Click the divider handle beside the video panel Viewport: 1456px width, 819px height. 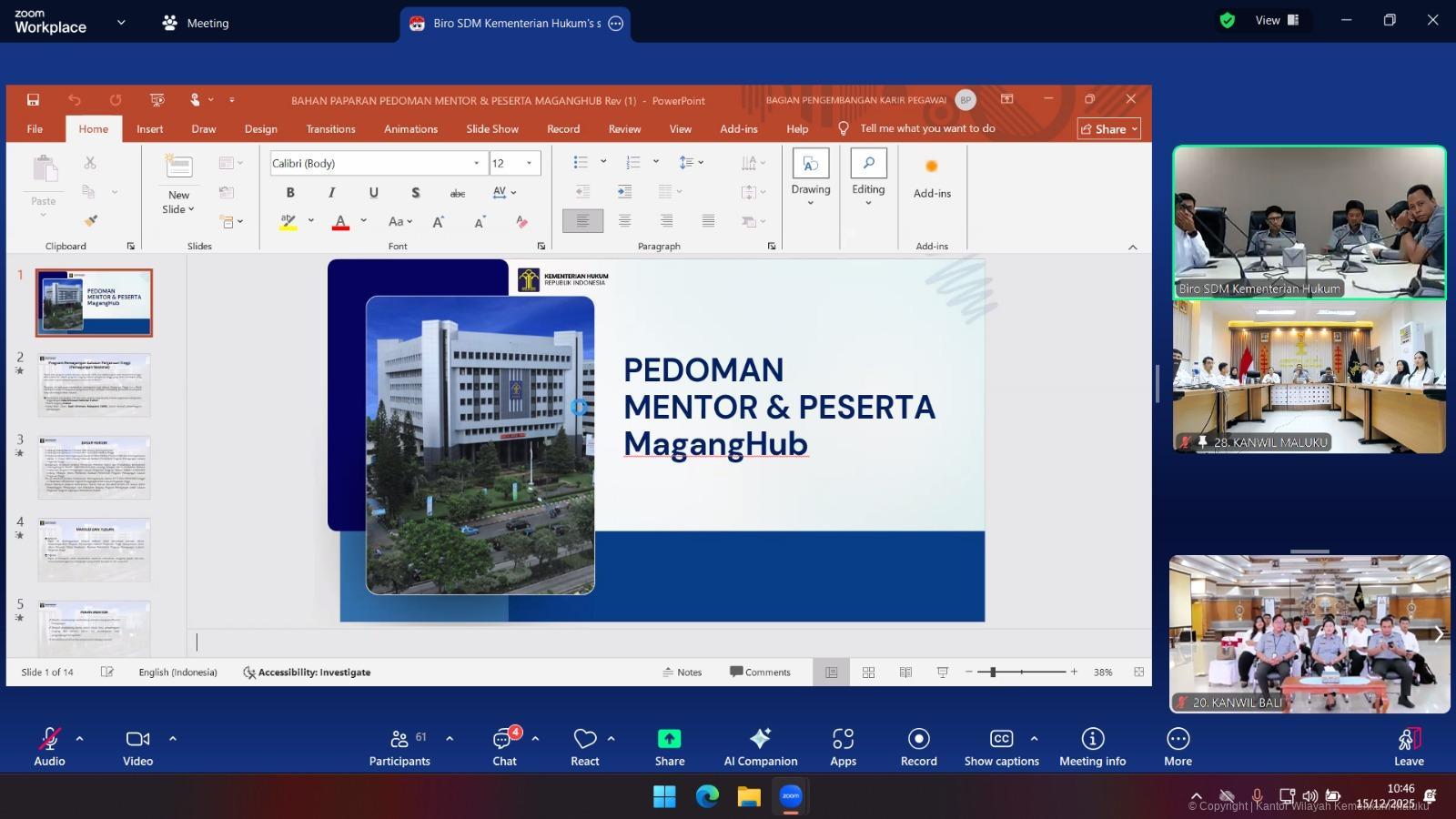pos(1158,383)
